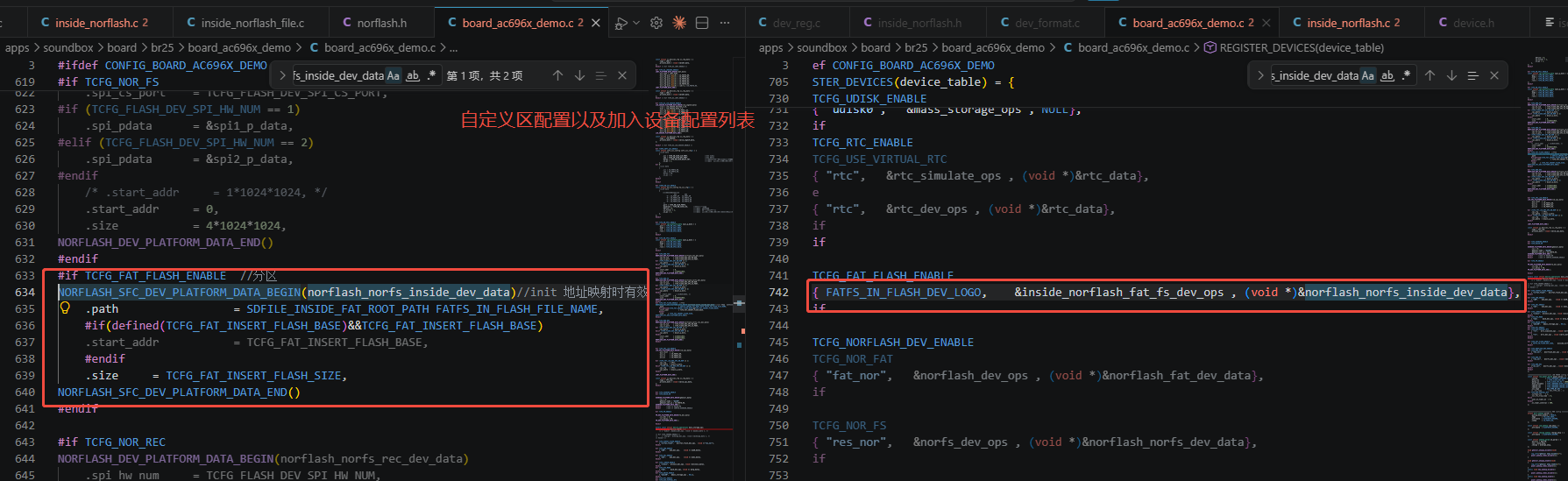Click the orange starburst AI icon
Image resolution: width=1568 pixels, height=481 pixels.
[679, 23]
